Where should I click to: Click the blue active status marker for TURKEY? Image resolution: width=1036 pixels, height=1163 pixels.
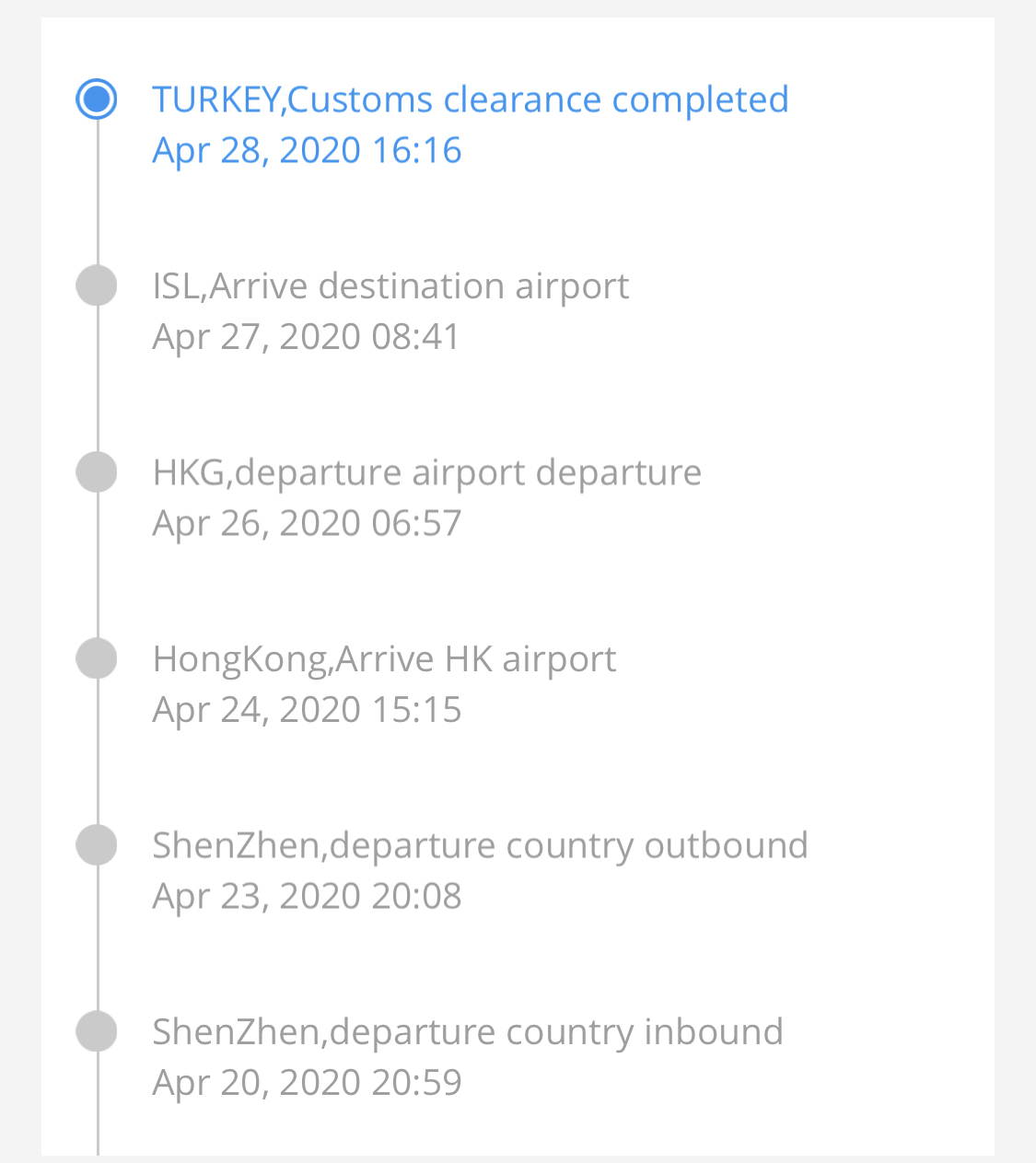(x=97, y=99)
